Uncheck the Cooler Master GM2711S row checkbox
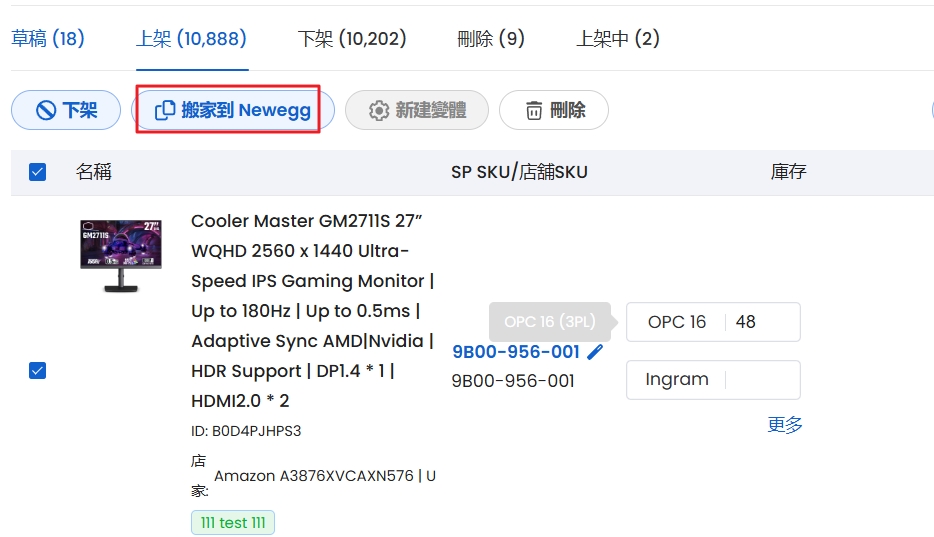This screenshot has width=934, height=537. pos(38,371)
